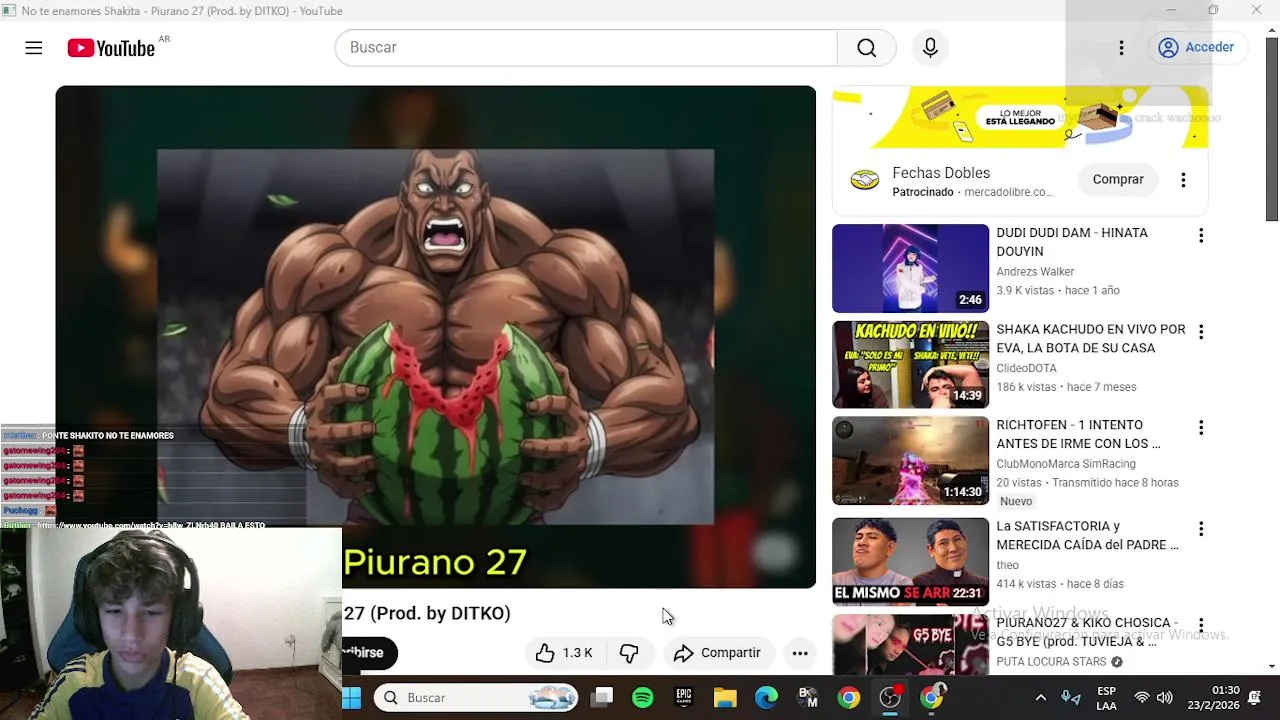This screenshot has height=720, width=1280.
Task: Open the Fechas Dobles ad banner
Action: (1020, 117)
